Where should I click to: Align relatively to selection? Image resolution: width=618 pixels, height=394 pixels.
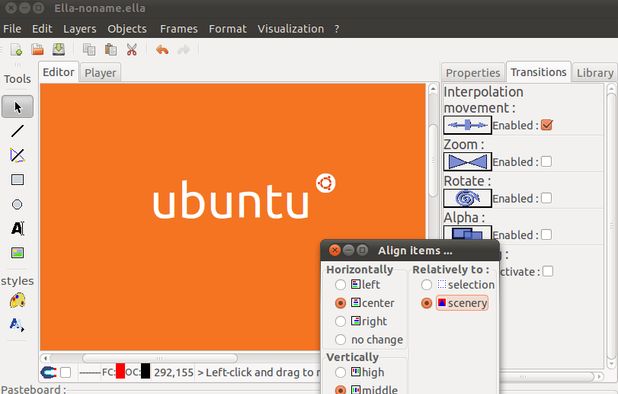[426, 284]
